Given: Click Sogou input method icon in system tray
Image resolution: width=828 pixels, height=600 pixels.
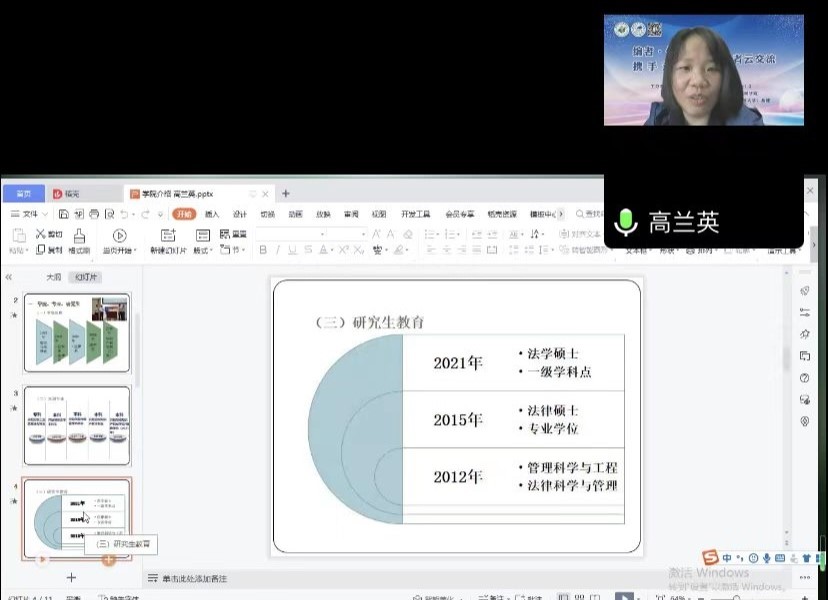Looking at the screenshot, I should click(x=709, y=558).
